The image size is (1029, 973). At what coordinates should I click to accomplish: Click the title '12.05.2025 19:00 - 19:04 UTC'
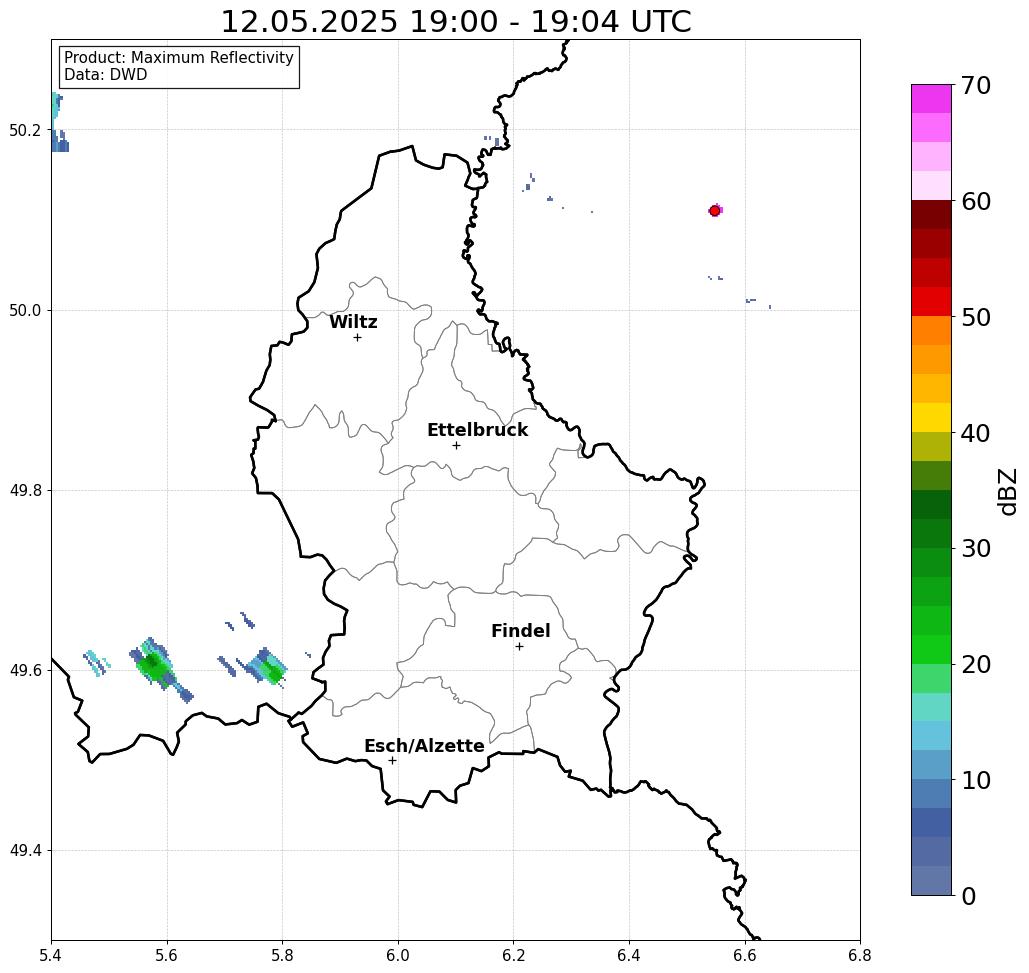[x=455, y=21]
